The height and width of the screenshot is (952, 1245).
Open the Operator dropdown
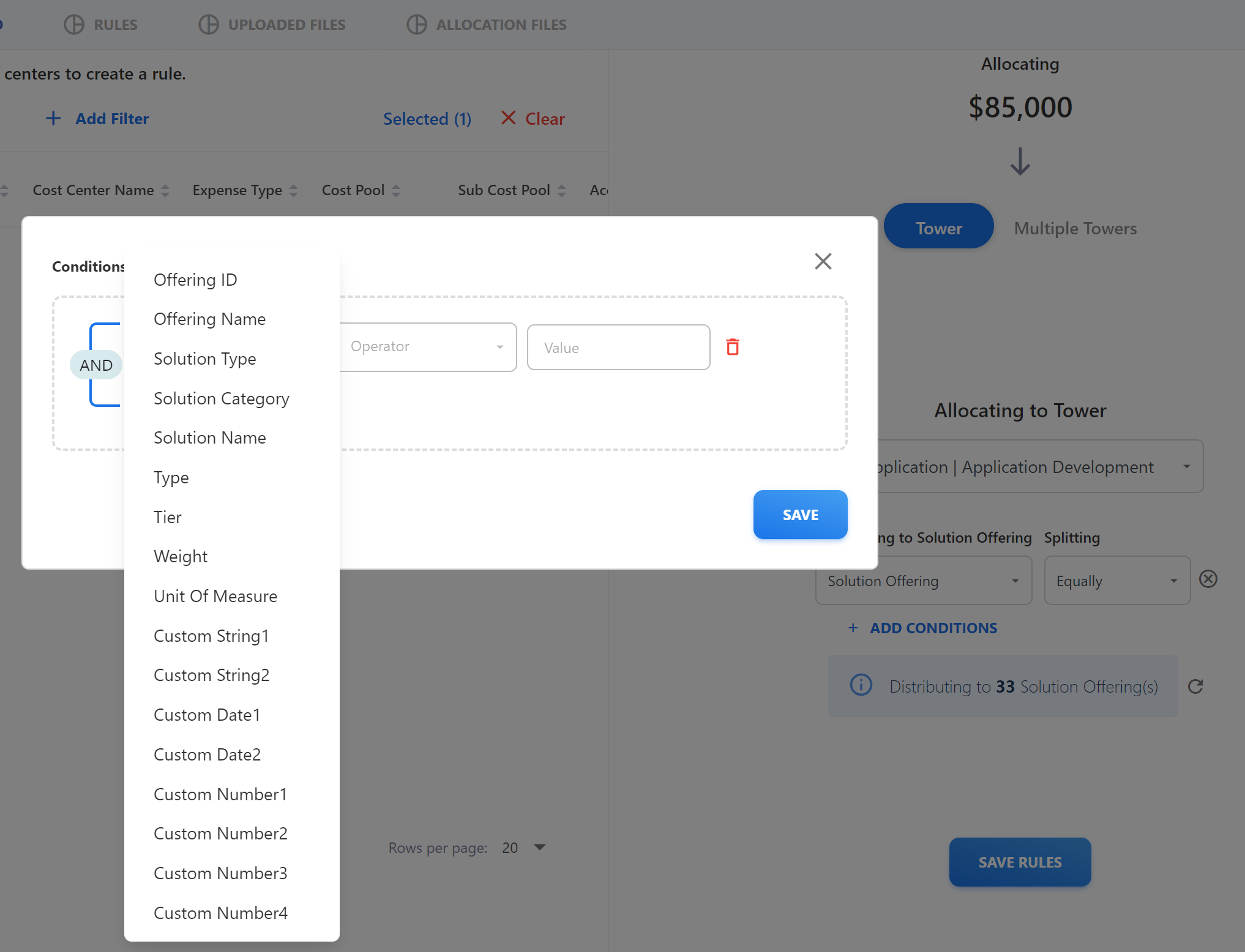click(427, 347)
